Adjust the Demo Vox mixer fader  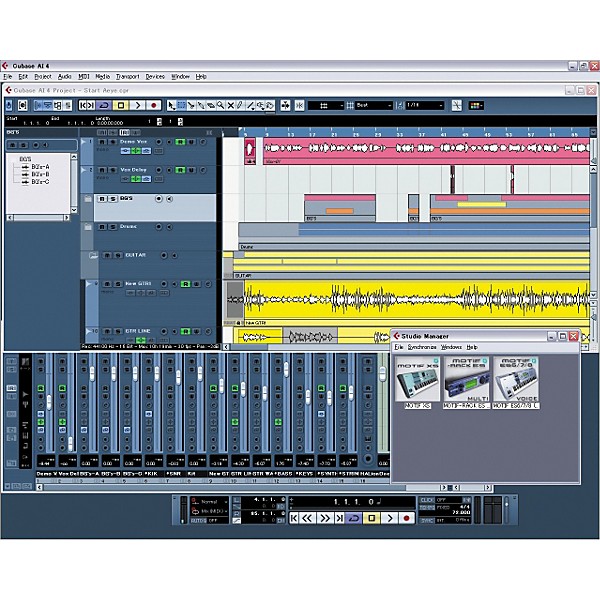(x=49, y=402)
